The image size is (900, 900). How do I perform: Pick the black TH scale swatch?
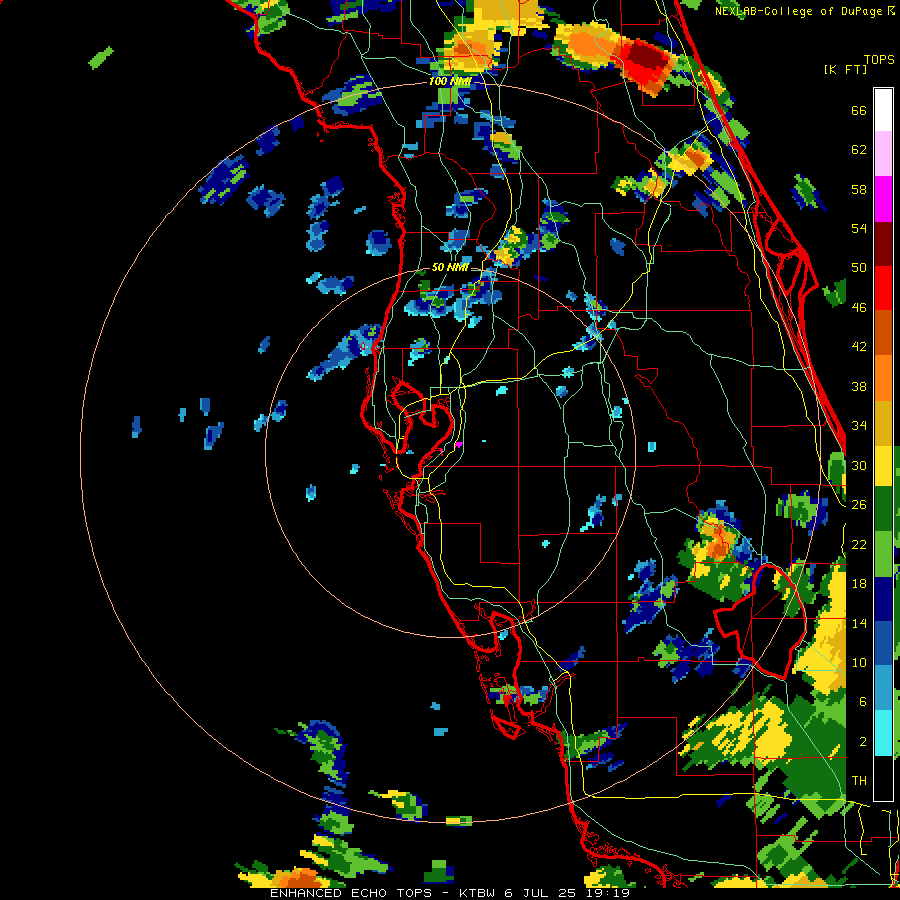tap(883, 778)
